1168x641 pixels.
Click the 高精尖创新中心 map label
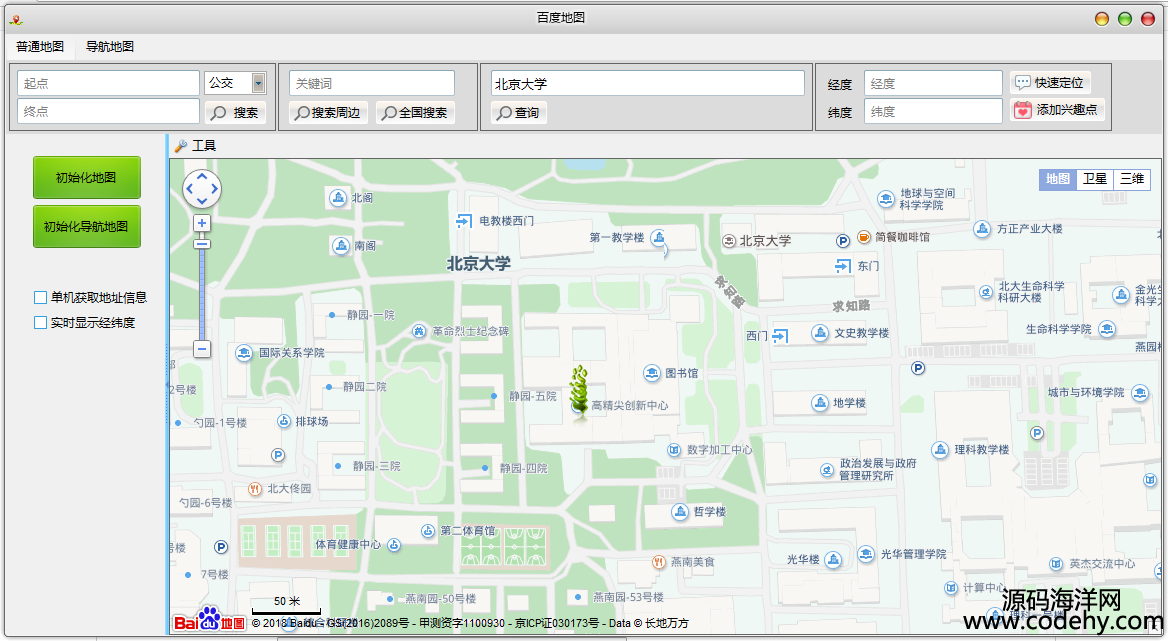pos(629,406)
